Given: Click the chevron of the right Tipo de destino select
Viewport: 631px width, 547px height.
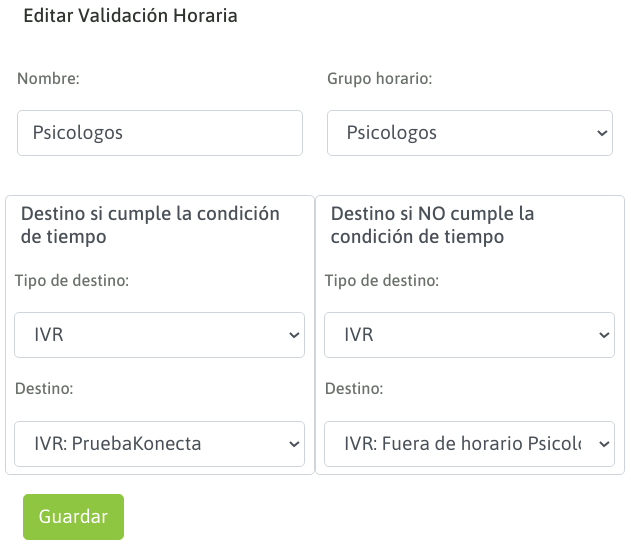Looking at the screenshot, I should 604,335.
